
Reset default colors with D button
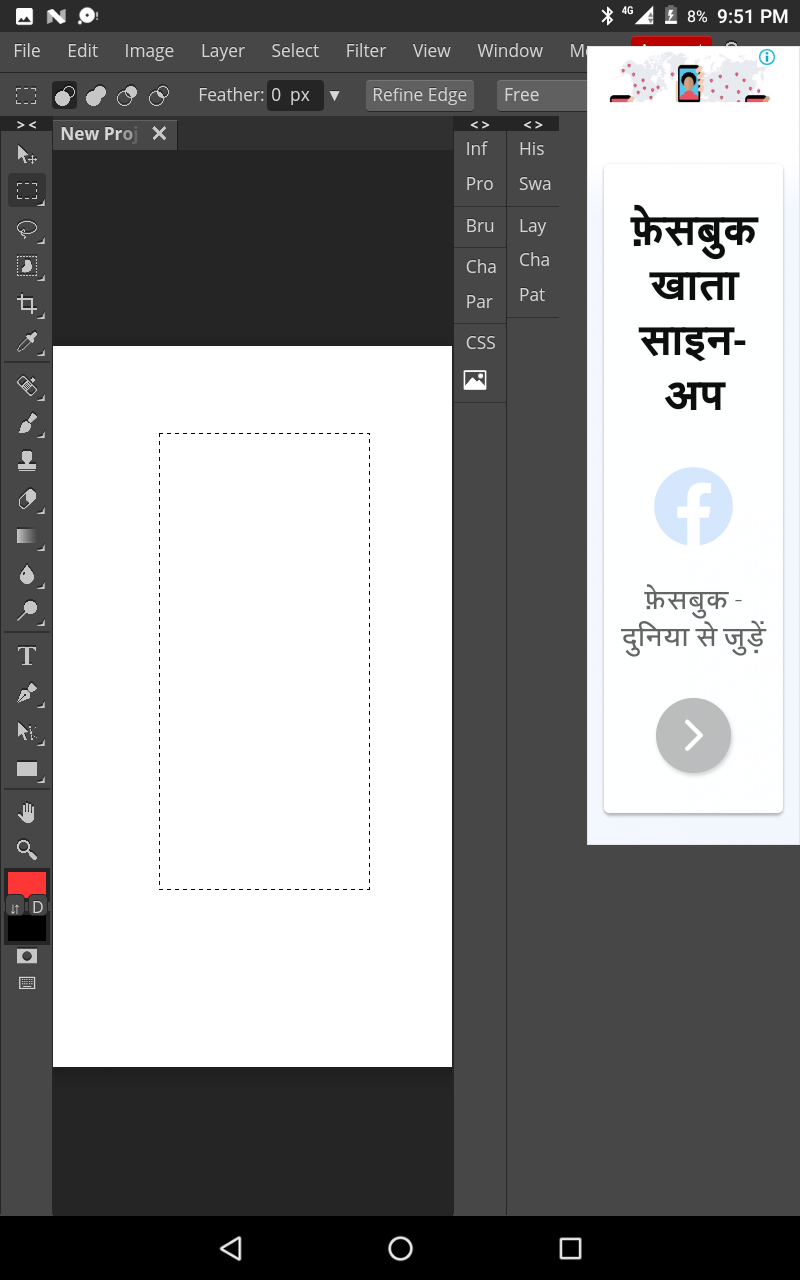pyautogui.click(x=38, y=907)
